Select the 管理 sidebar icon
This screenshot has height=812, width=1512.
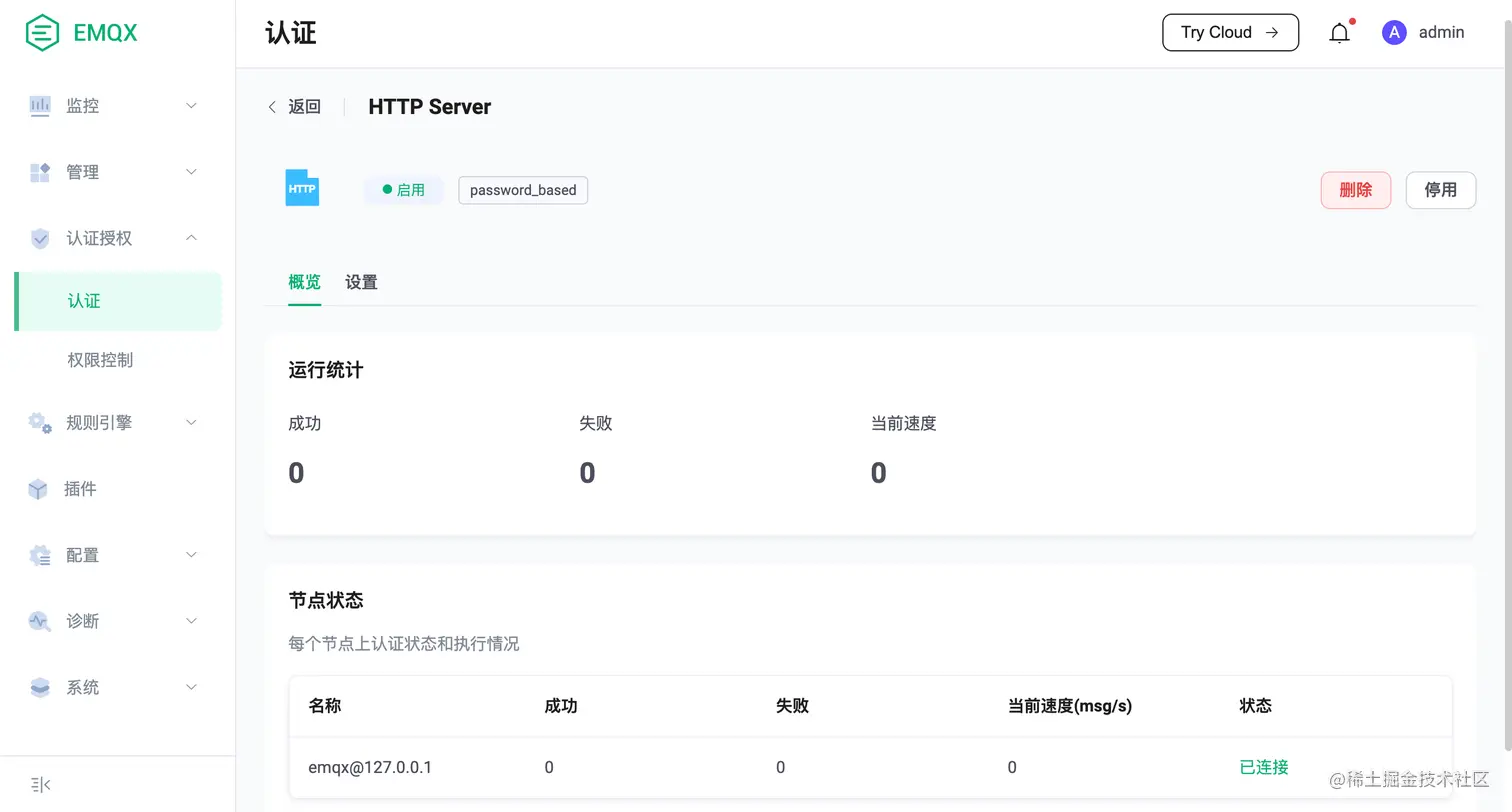click(40, 171)
